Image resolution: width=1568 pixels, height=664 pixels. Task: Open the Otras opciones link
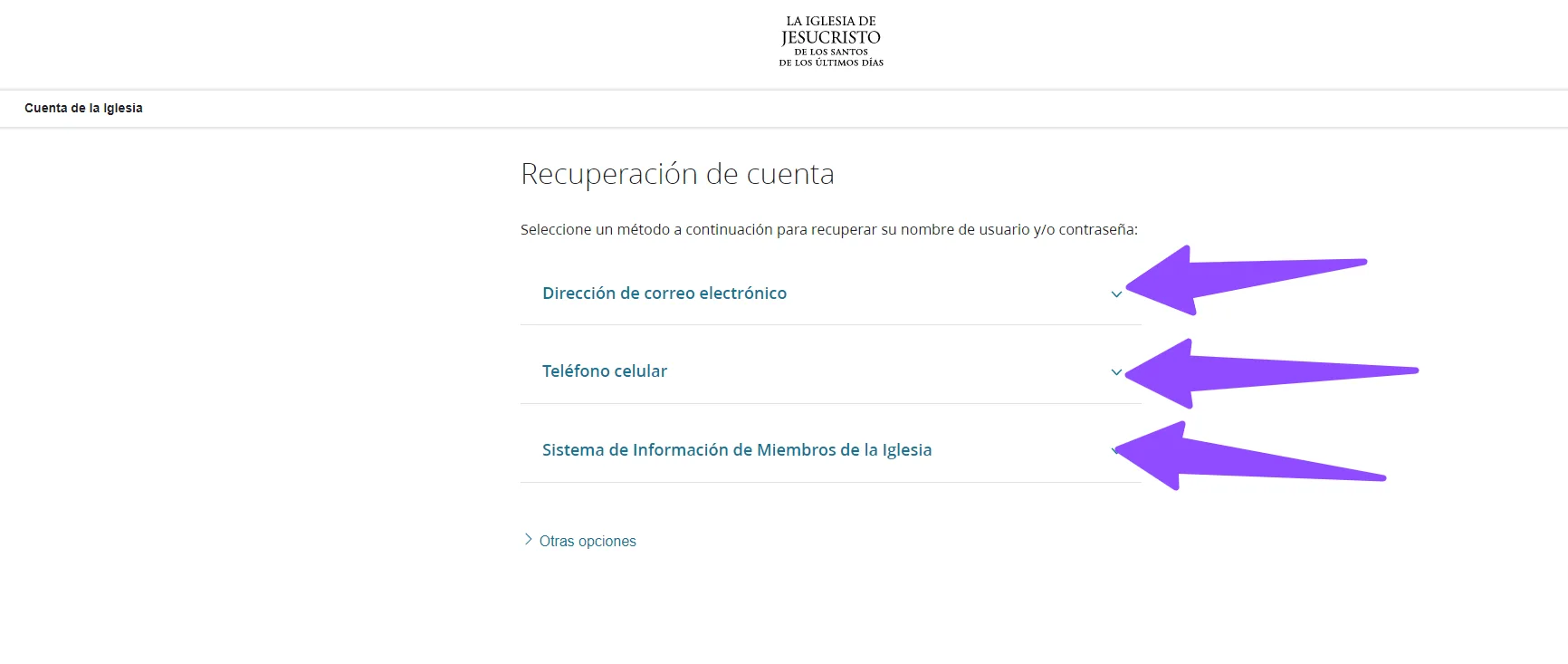click(x=588, y=541)
